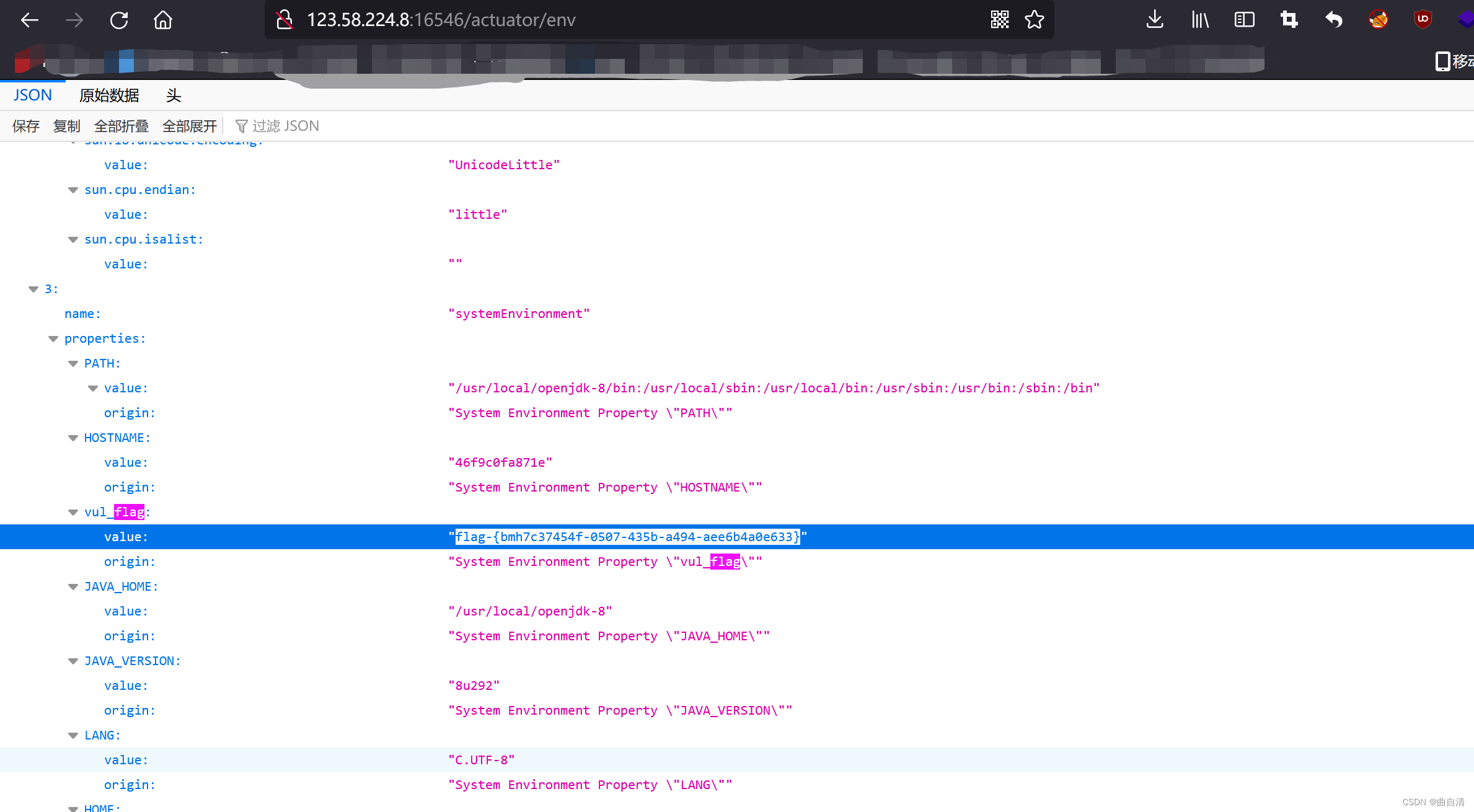Viewport: 1474px width, 812px height.
Task: Click the JAVA_HOME origin value text
Action: point(609,636)
